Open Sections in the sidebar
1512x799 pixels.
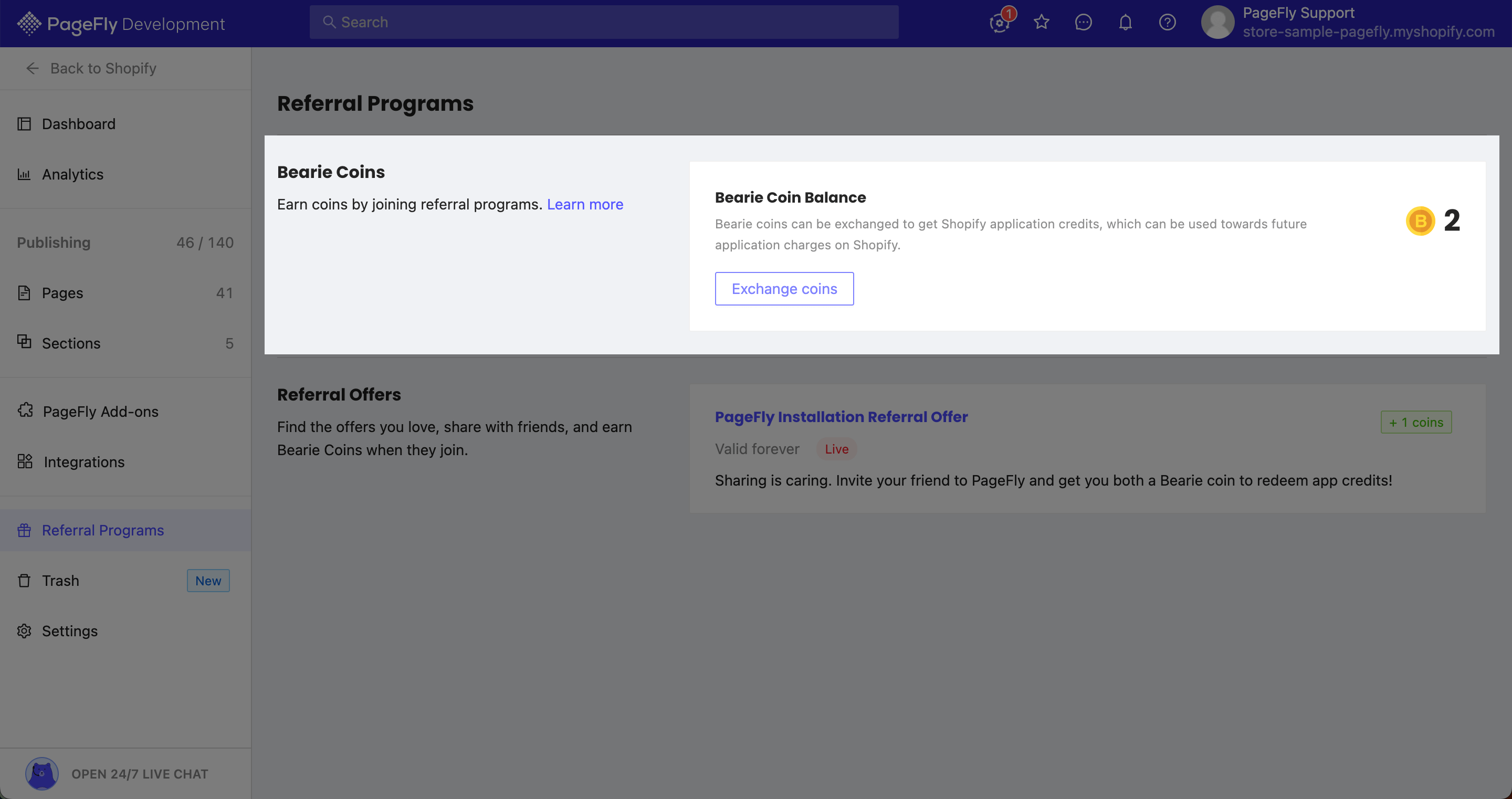point(125,343)
